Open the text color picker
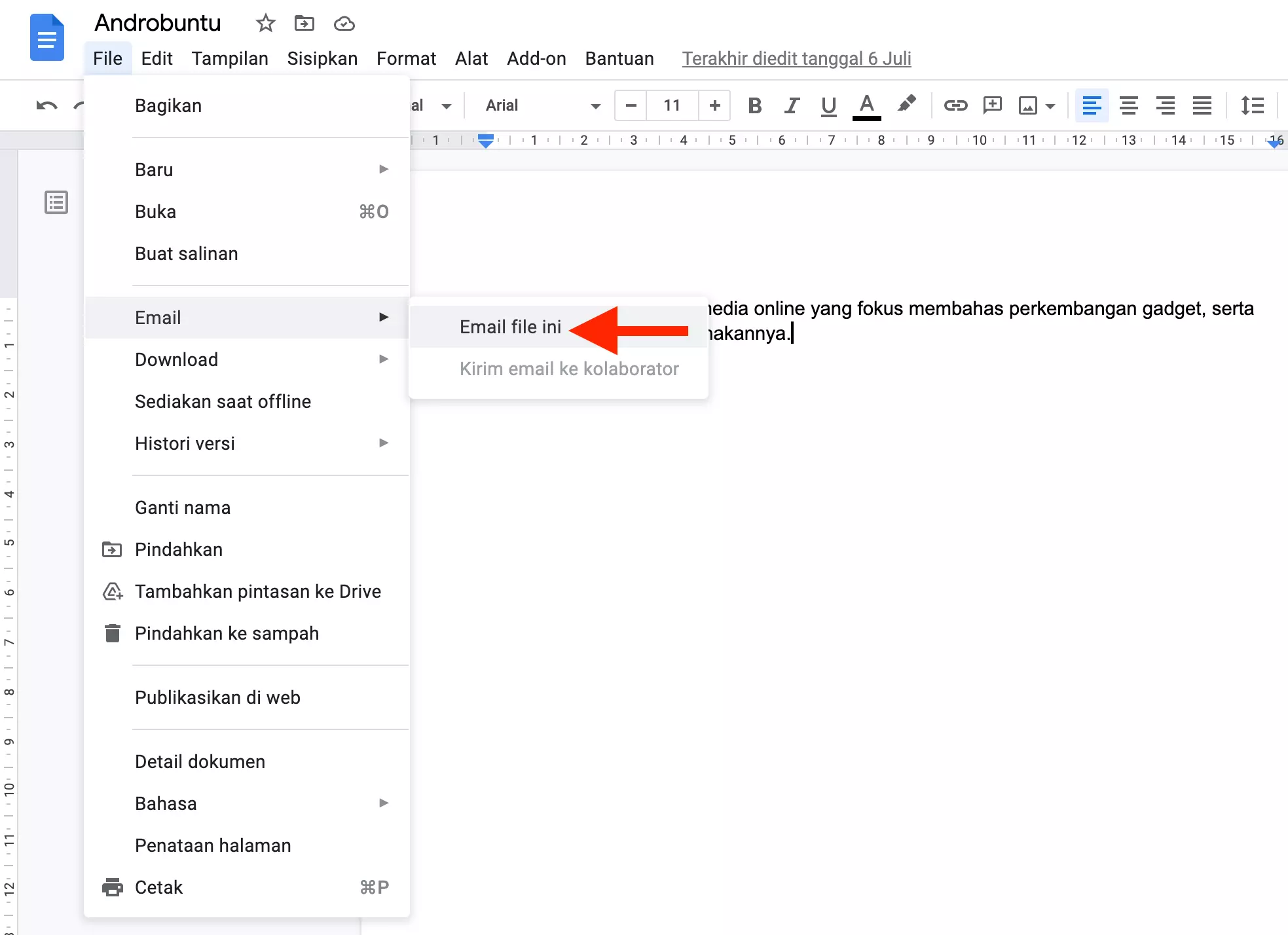 [x=866, y=105]
